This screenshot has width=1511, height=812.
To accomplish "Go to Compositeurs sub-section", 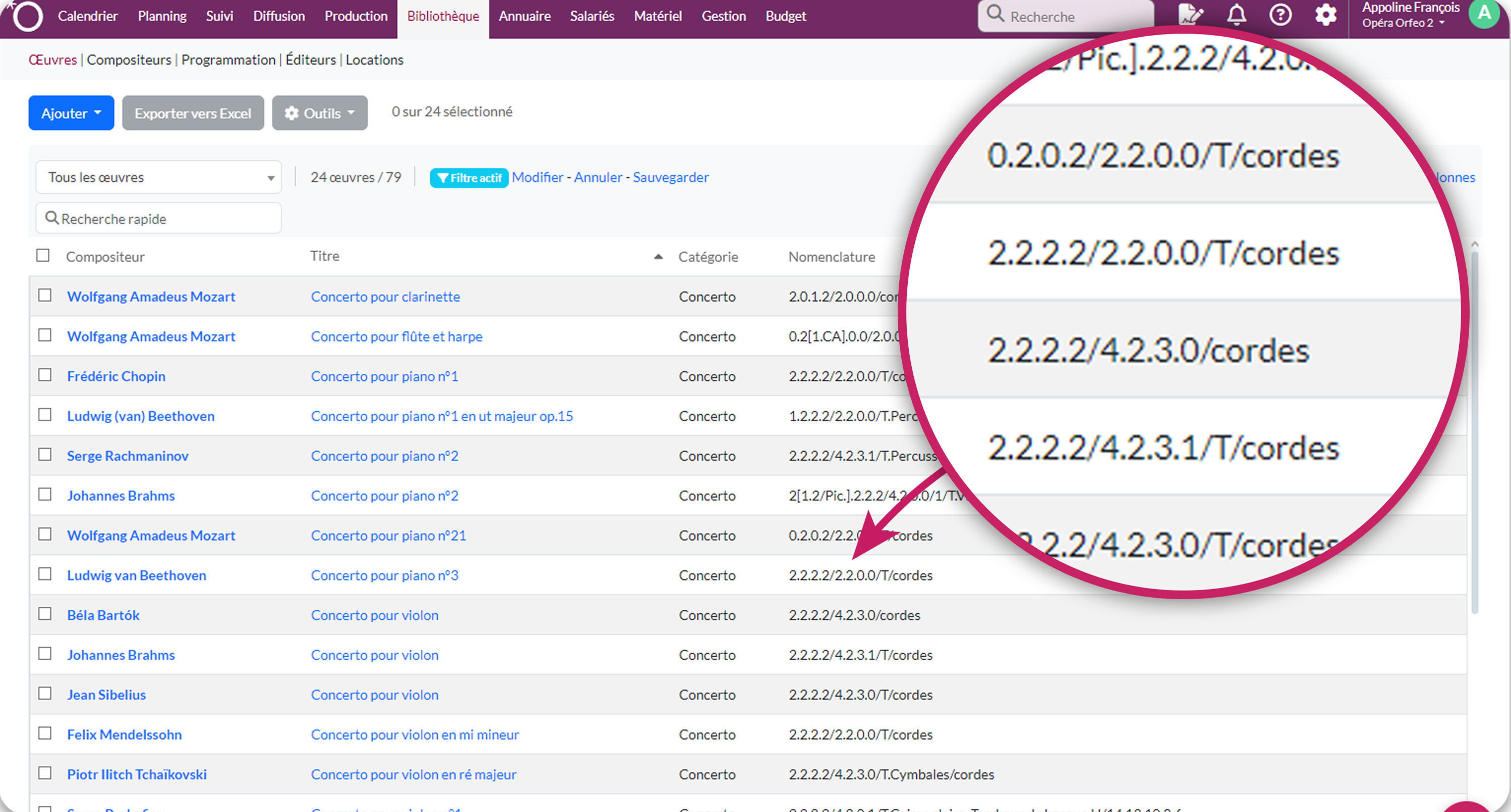I will click(129, 60).
